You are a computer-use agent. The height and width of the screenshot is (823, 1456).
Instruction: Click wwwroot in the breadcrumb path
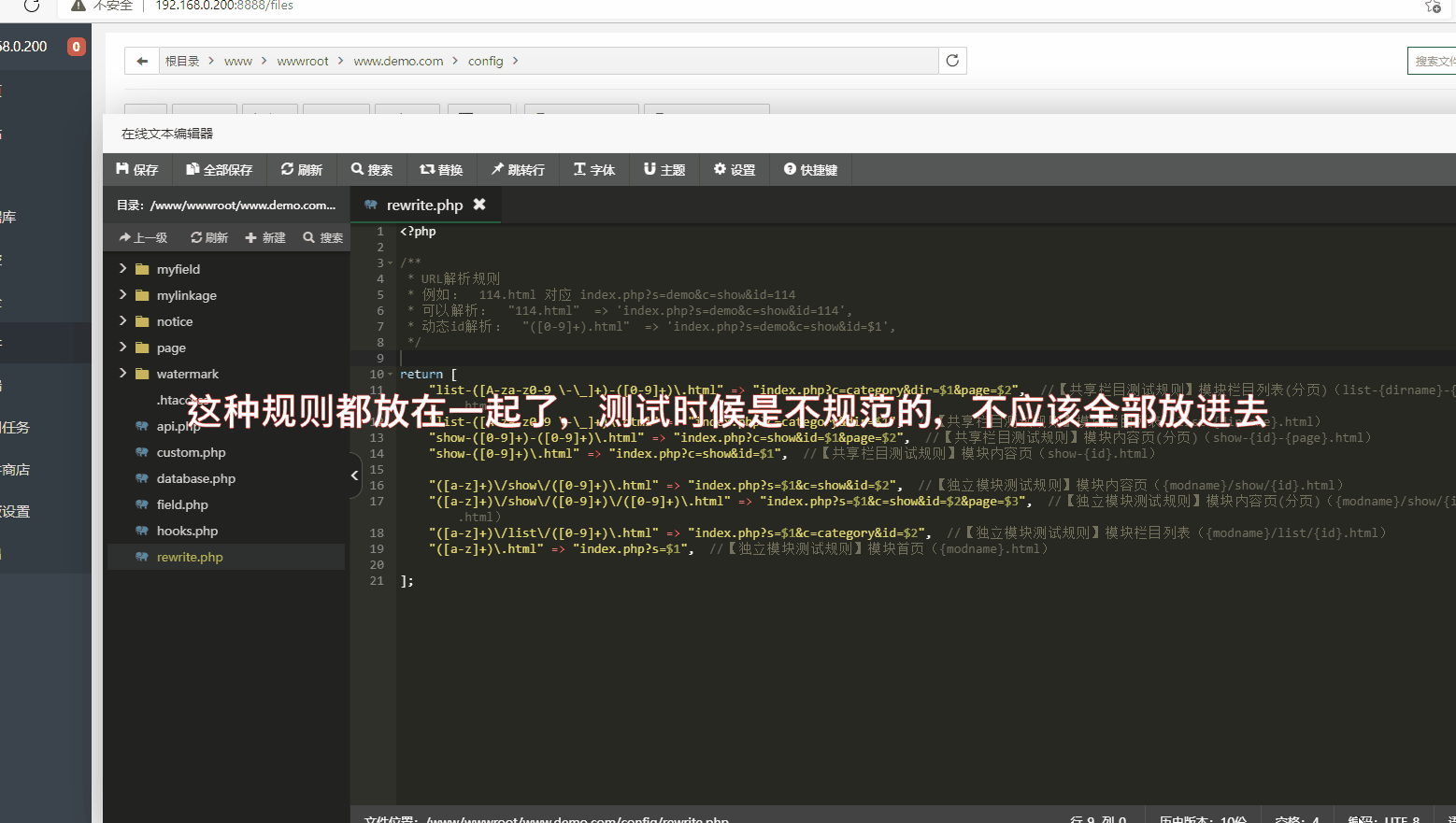303,61
